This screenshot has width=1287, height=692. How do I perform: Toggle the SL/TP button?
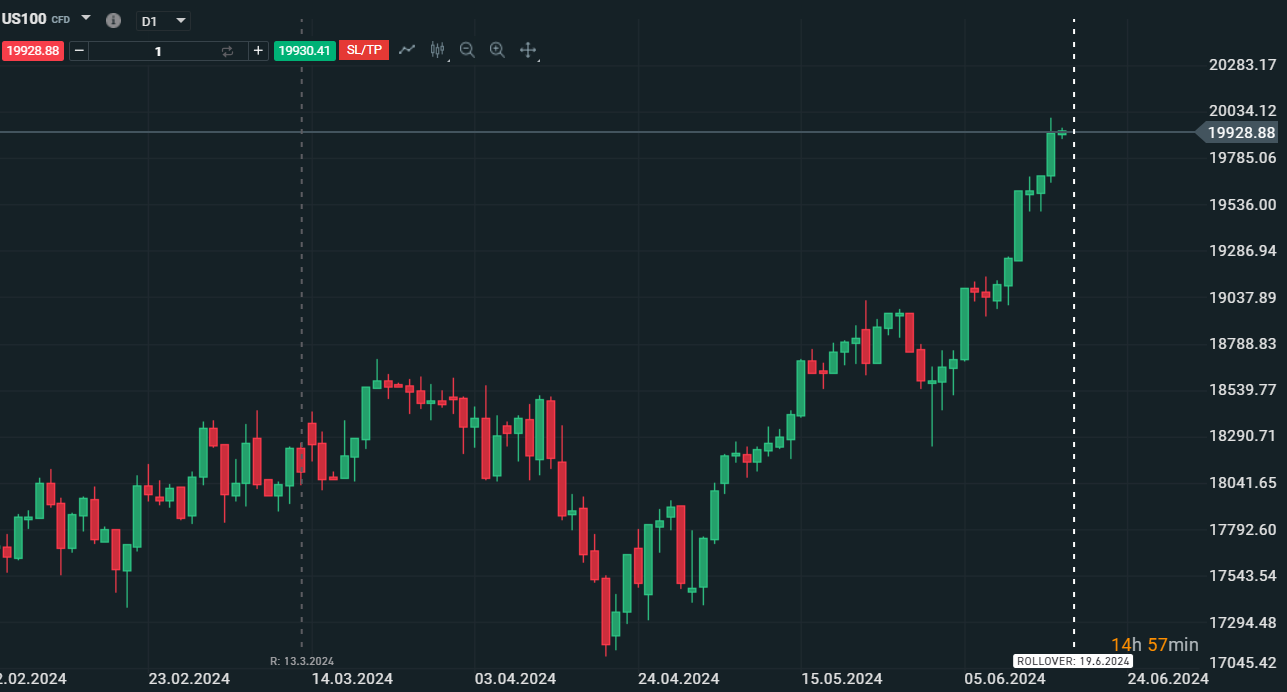click(364, 50)
